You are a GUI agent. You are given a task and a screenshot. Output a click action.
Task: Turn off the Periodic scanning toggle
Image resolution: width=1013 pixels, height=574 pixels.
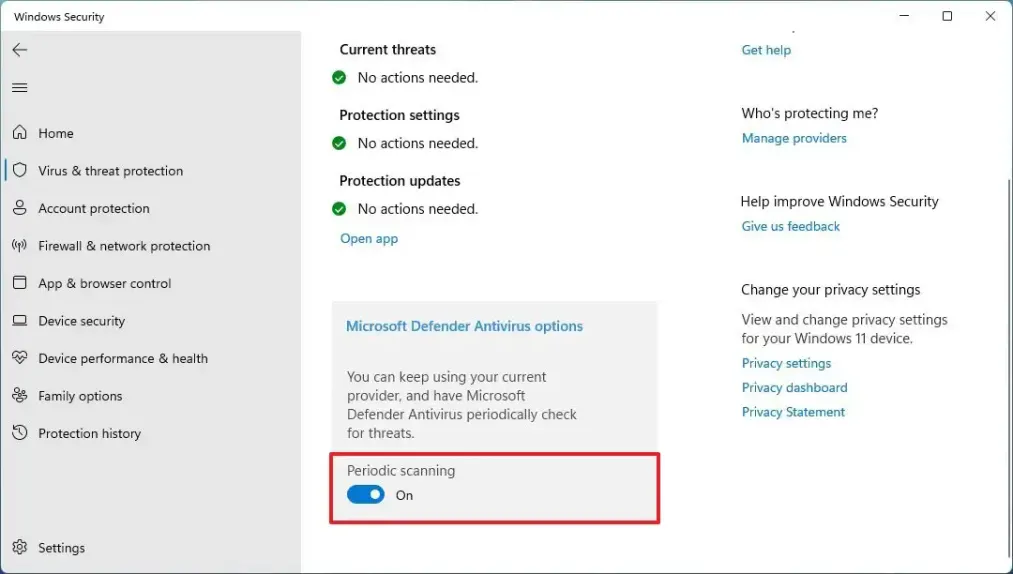click(x=366, y=495)
